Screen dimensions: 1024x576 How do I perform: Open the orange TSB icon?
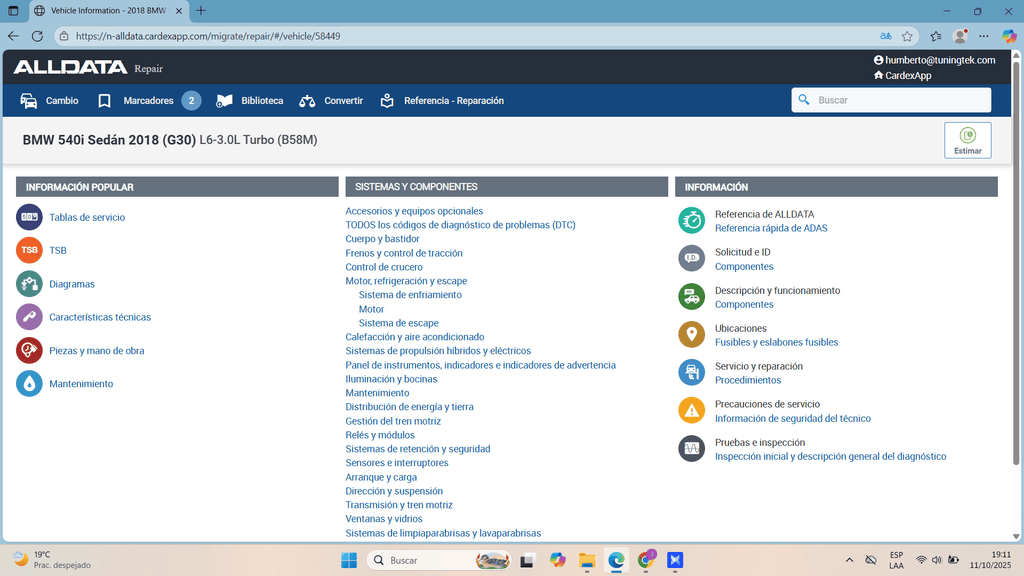coord(29,251)
